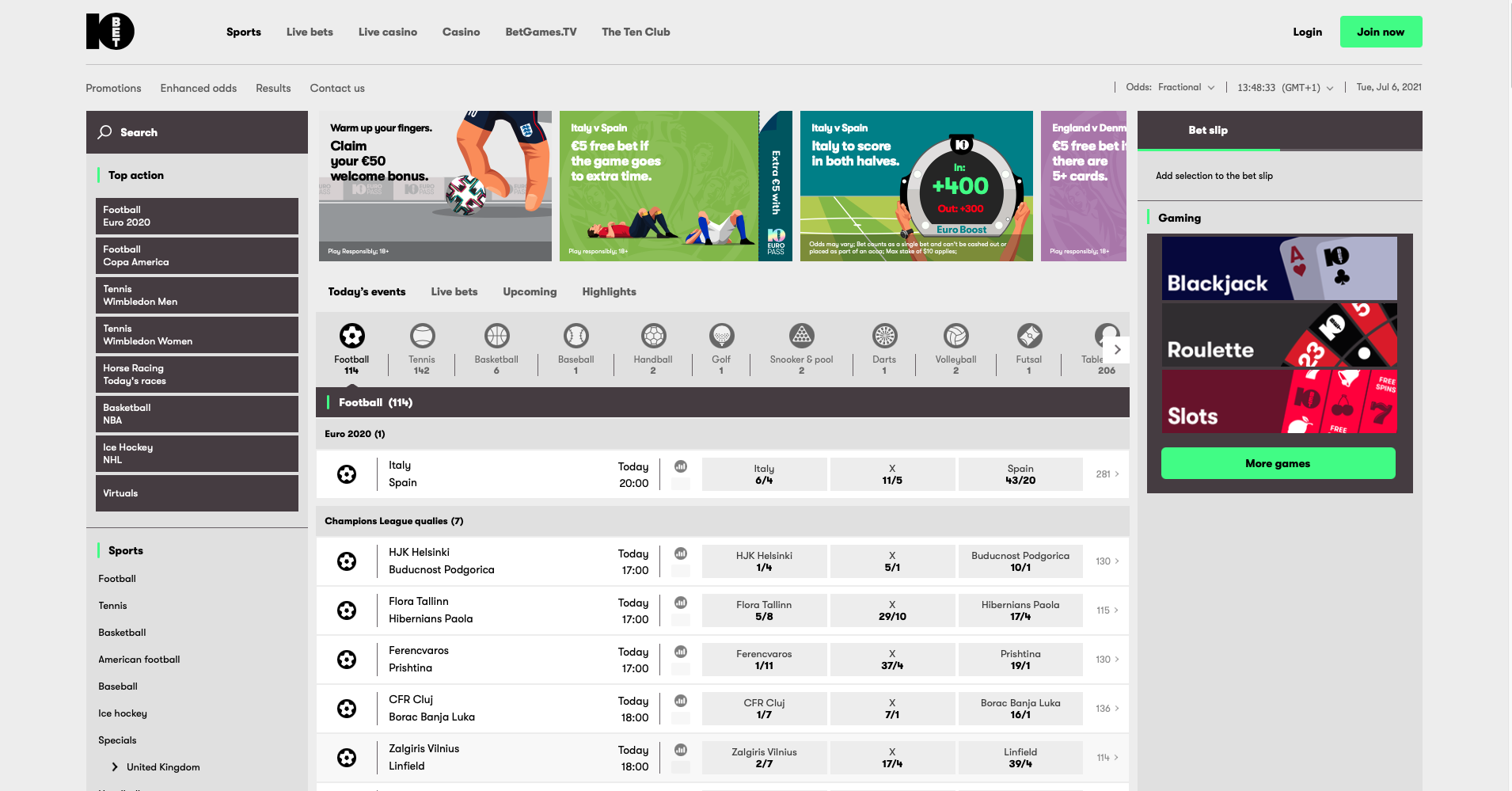
Task: Bet on Borac Banja Luka 16/1
Action: [x=1020, y=709]
